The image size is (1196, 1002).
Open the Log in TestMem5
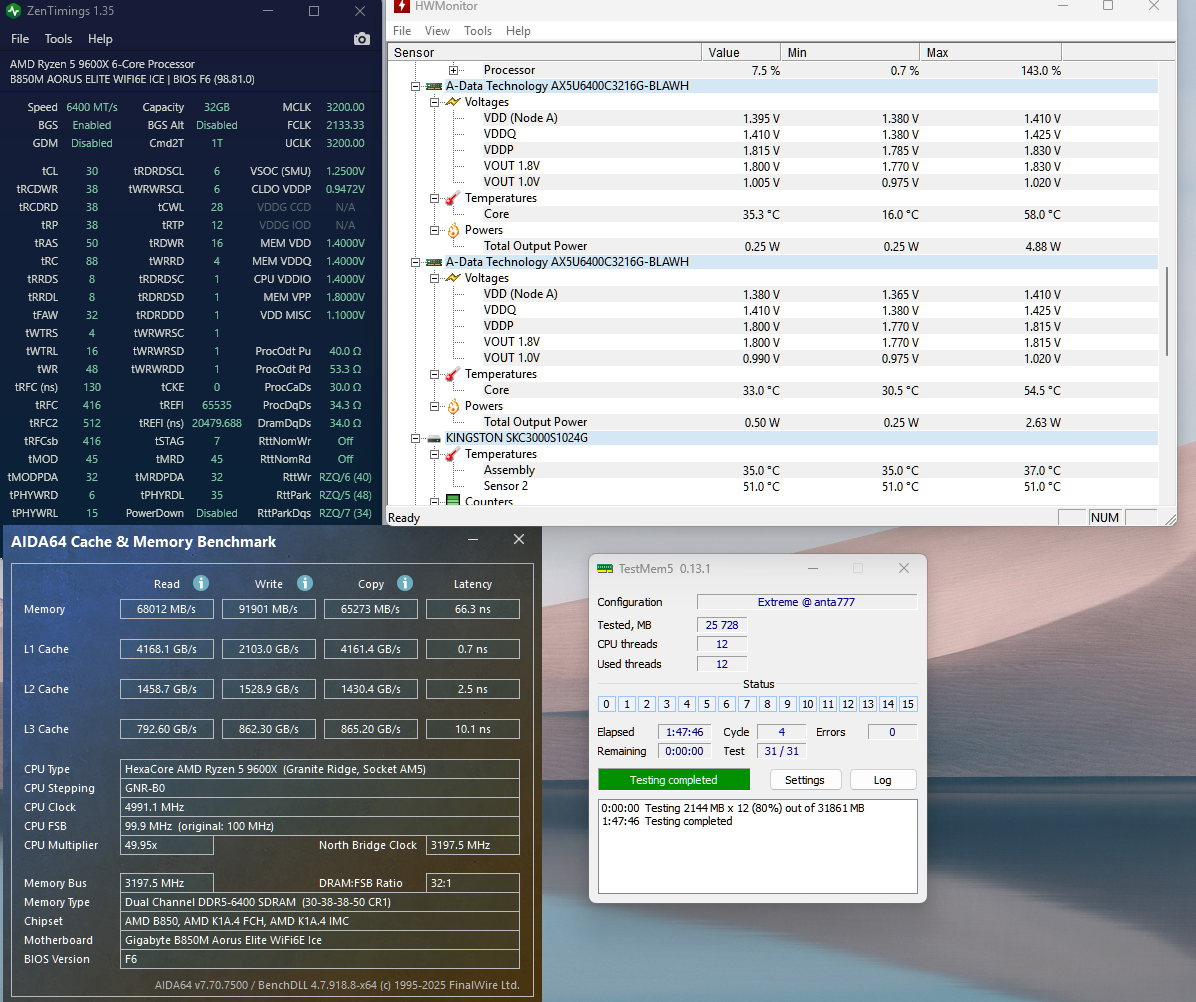(x=883, y=780)
